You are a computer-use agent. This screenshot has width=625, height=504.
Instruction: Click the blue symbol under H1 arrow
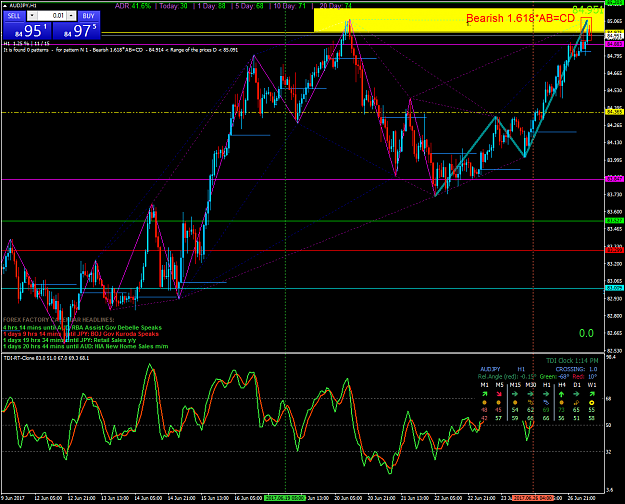546,403
